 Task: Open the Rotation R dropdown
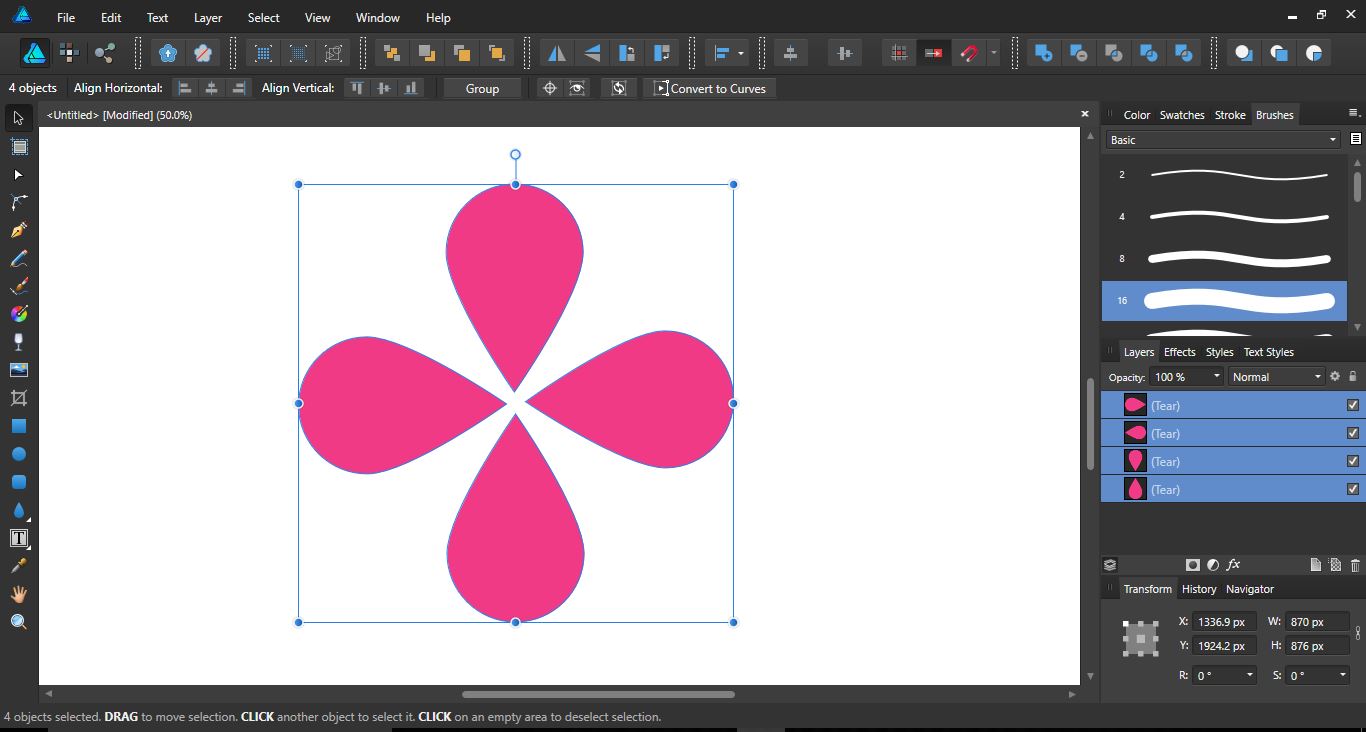point(1249,675)
